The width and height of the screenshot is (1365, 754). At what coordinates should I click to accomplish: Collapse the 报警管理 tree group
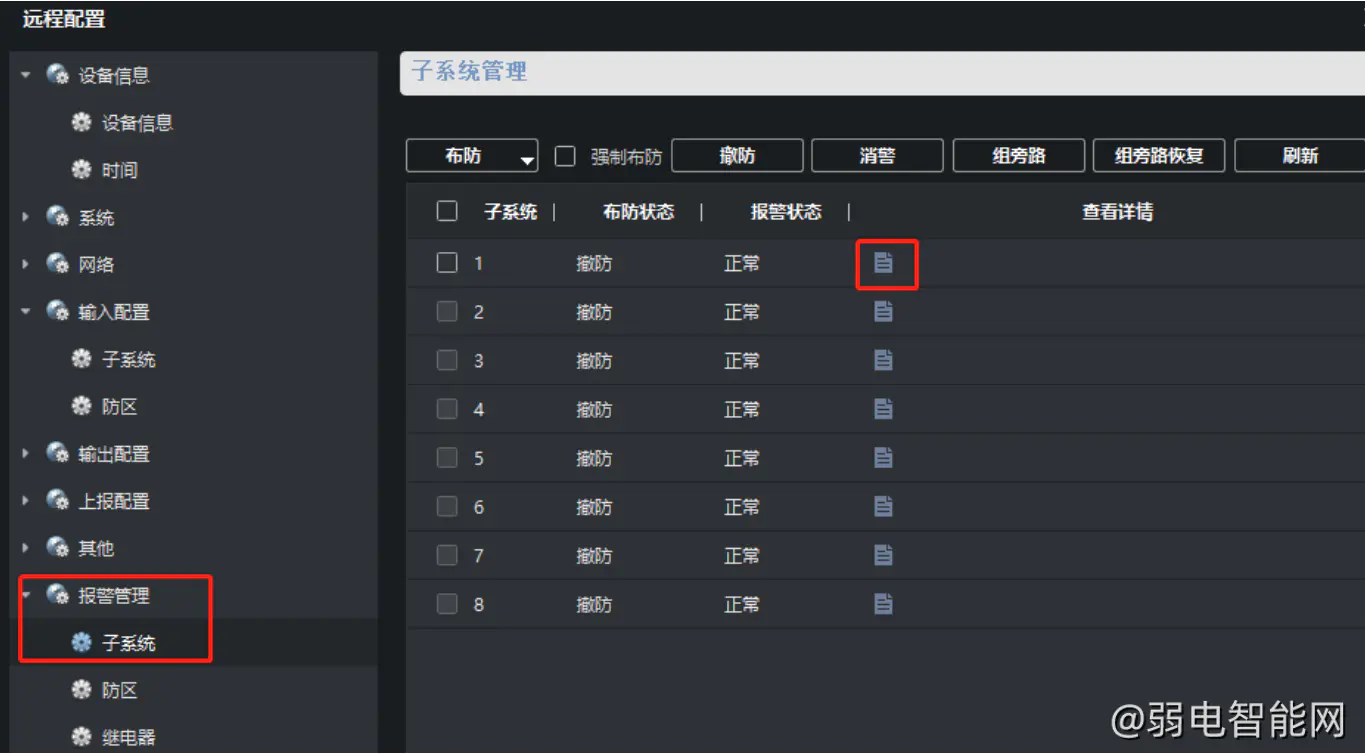point(26,595)
